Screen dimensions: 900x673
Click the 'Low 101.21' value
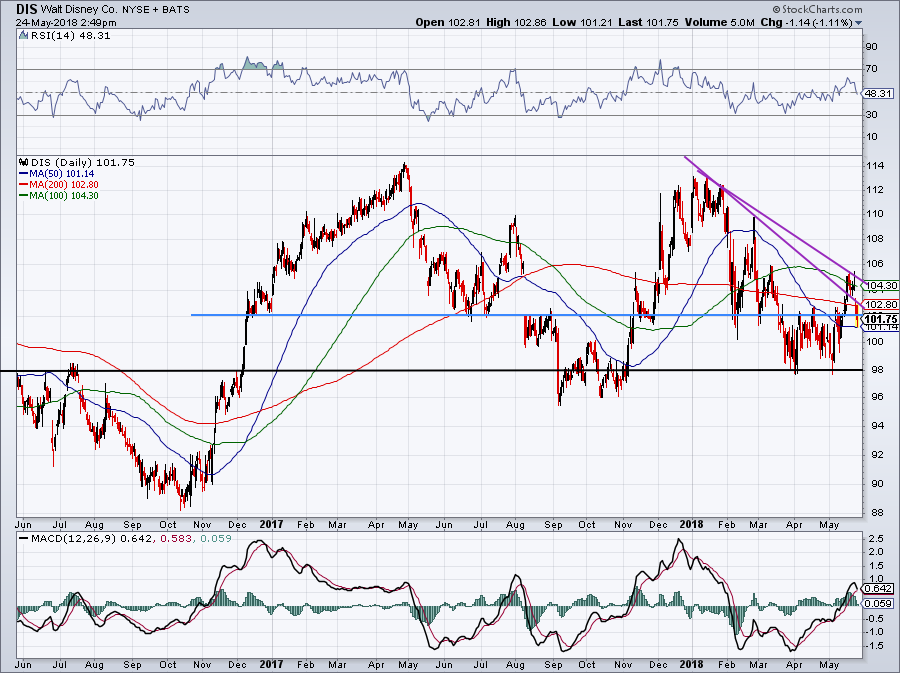(583, 22)
